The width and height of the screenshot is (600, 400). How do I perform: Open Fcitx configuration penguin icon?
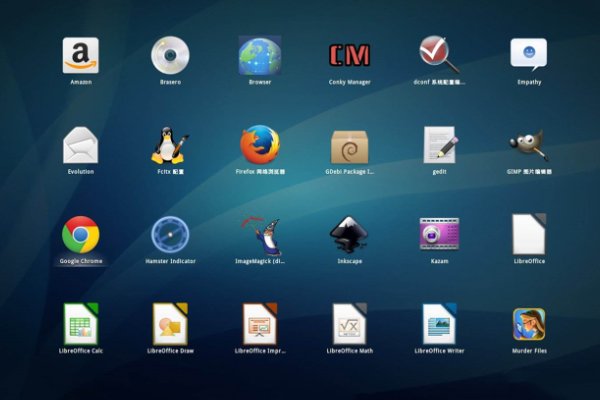[x=170, y=145]
